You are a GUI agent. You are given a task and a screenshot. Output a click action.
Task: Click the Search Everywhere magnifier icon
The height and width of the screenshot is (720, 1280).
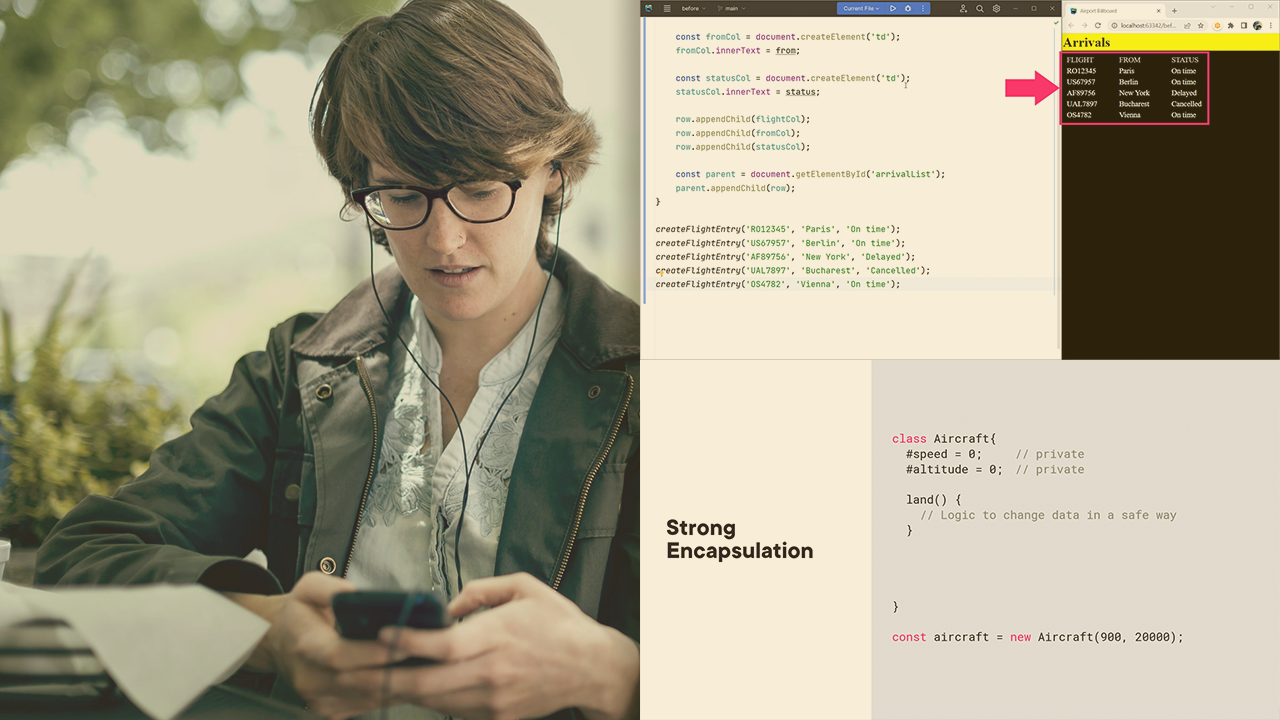(978, 8)
